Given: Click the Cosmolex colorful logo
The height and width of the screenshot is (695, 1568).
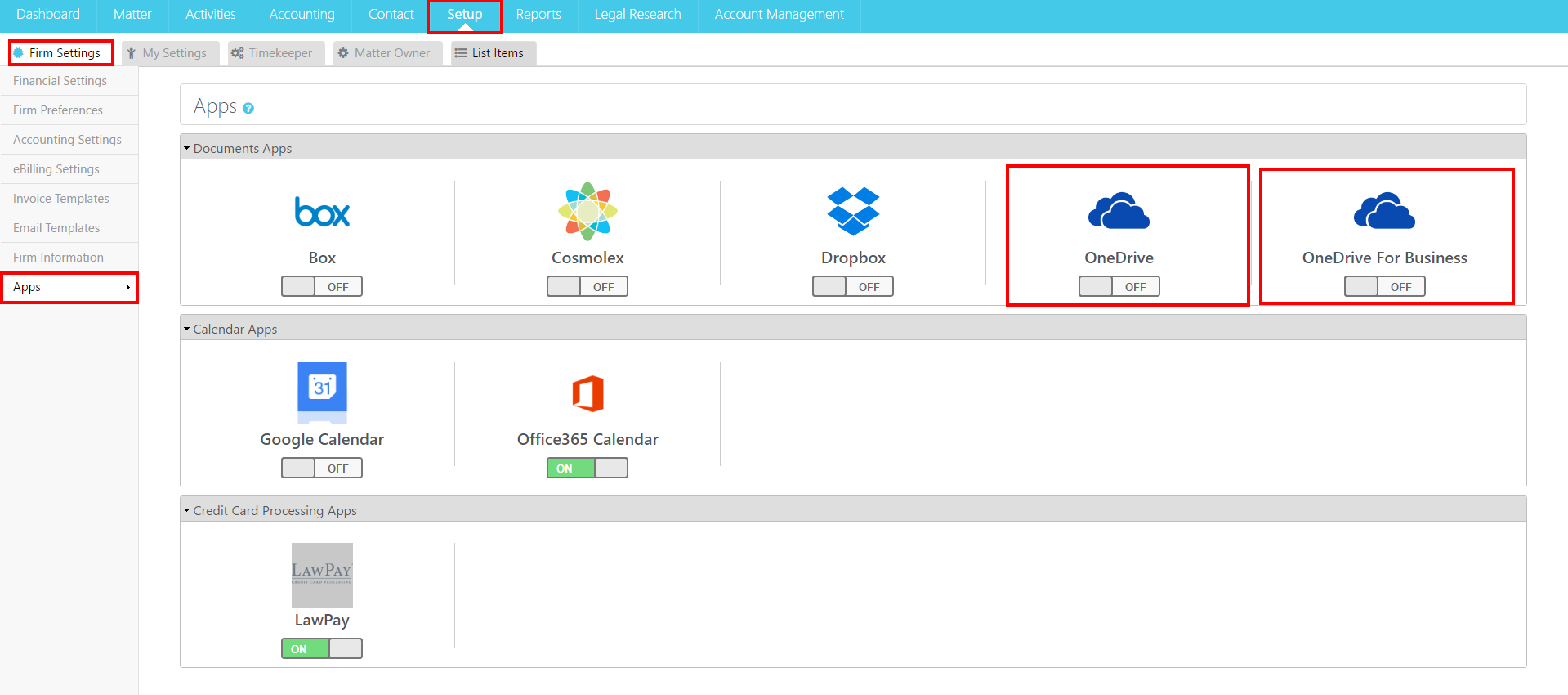Looking at the screenshot, I should [x=587, y=212].
